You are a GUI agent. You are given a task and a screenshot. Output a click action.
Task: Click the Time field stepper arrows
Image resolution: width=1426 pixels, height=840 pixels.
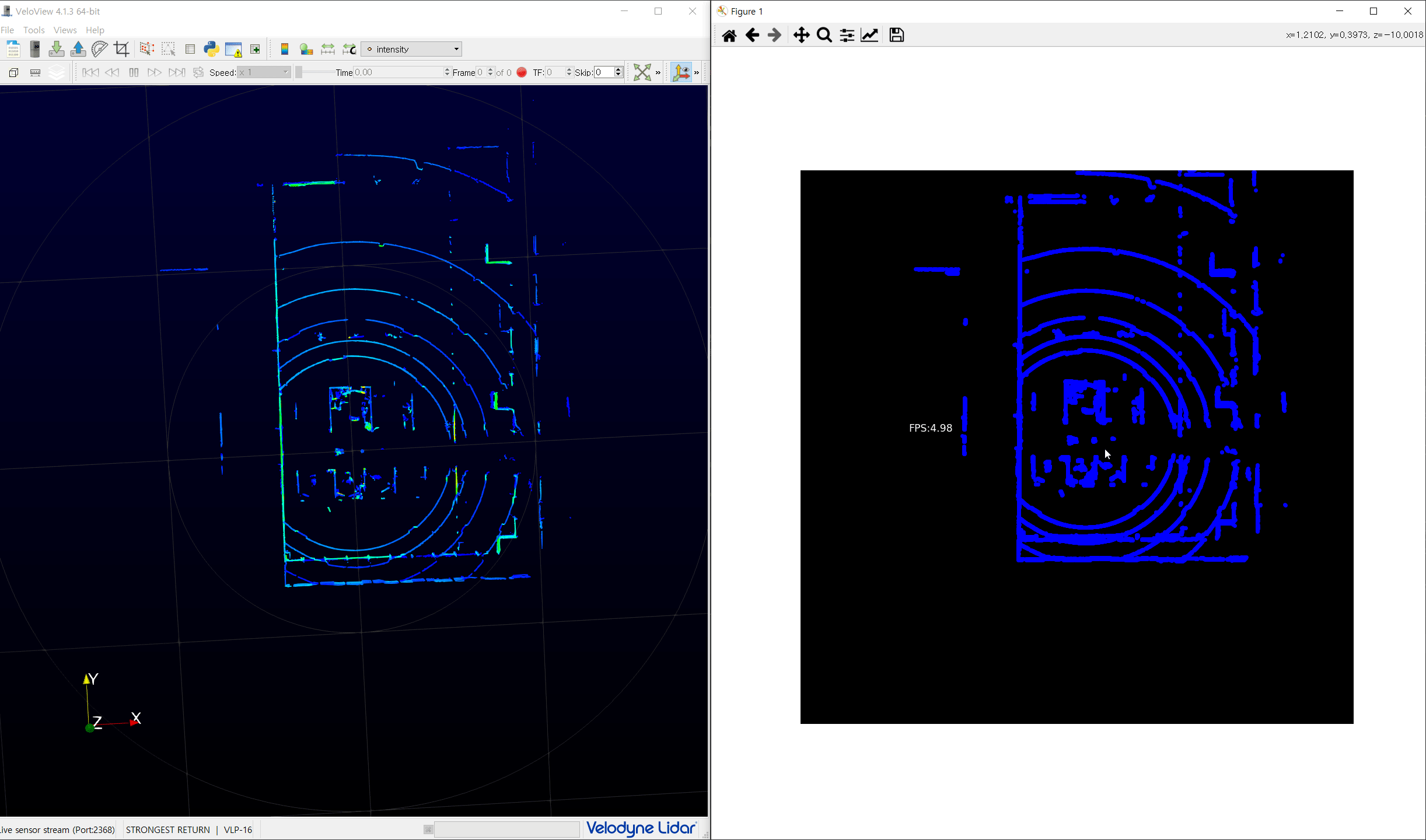(x=448, y=72)
